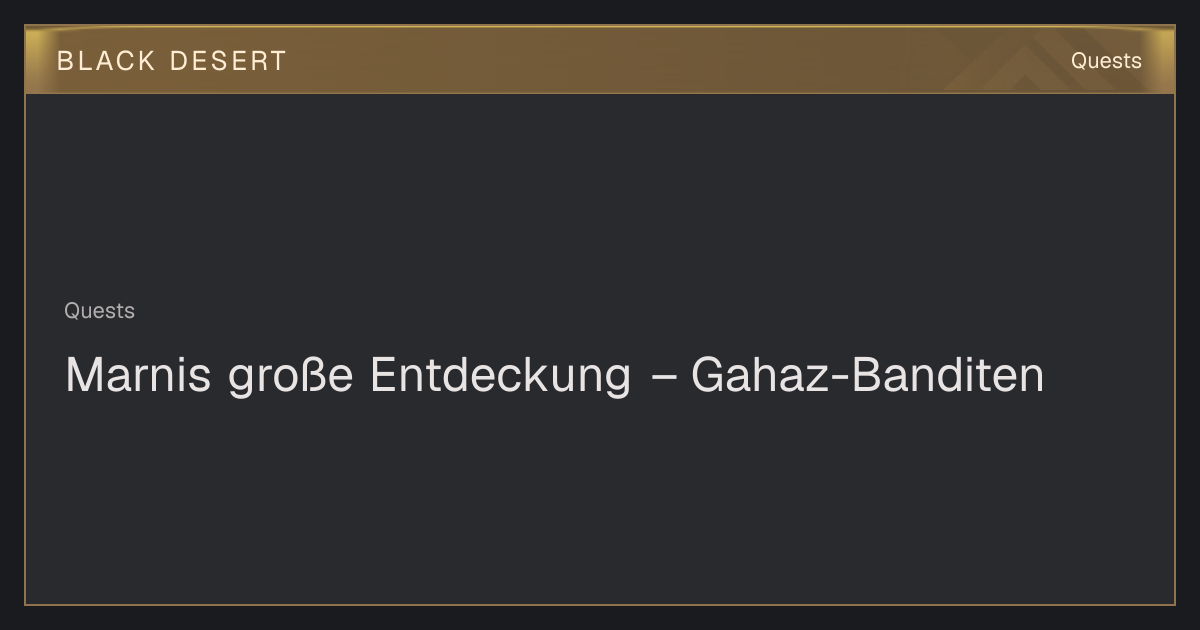Click the word Entdeckung in the title

click(x=500, y=375)
